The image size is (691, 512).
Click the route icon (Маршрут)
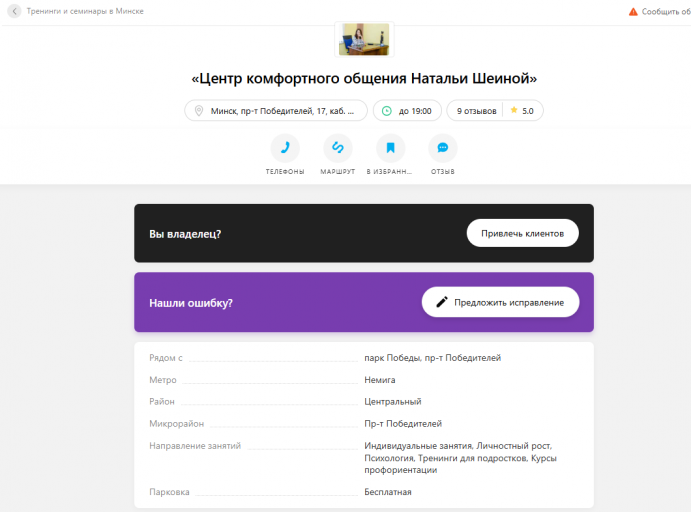338,148
